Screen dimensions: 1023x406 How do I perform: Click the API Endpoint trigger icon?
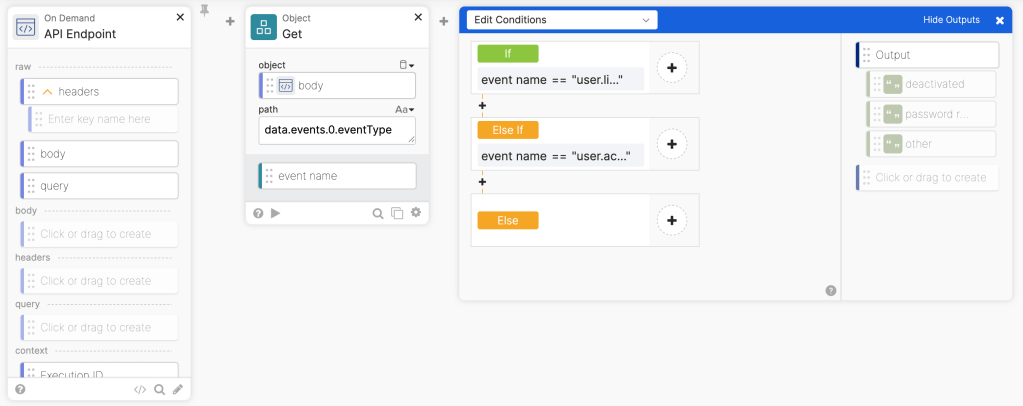(26, 27)
